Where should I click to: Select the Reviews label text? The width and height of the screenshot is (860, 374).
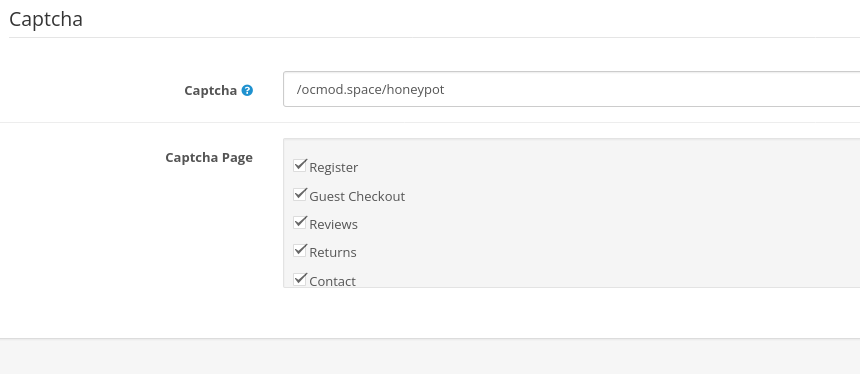[333, 224]
